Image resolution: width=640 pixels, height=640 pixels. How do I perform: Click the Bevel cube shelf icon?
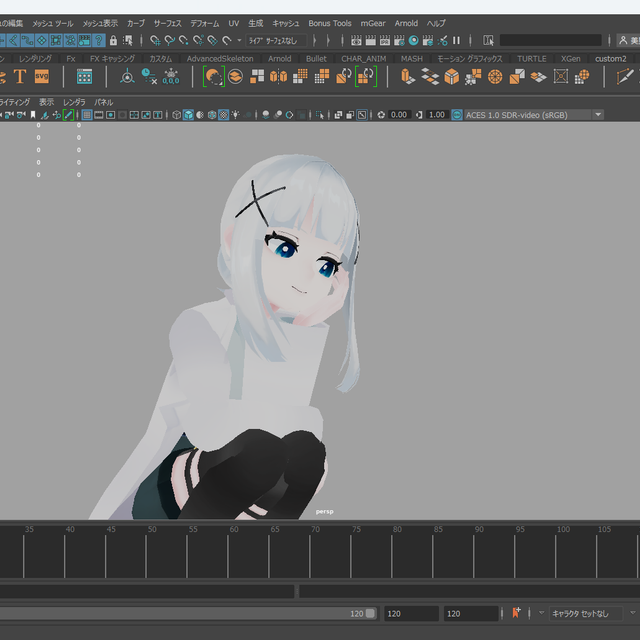tap(451, 76)
